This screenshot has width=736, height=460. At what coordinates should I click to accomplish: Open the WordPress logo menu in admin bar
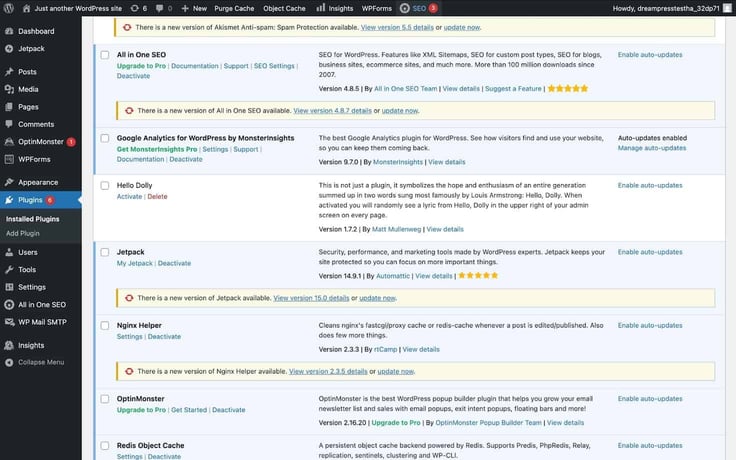point(8,8)
